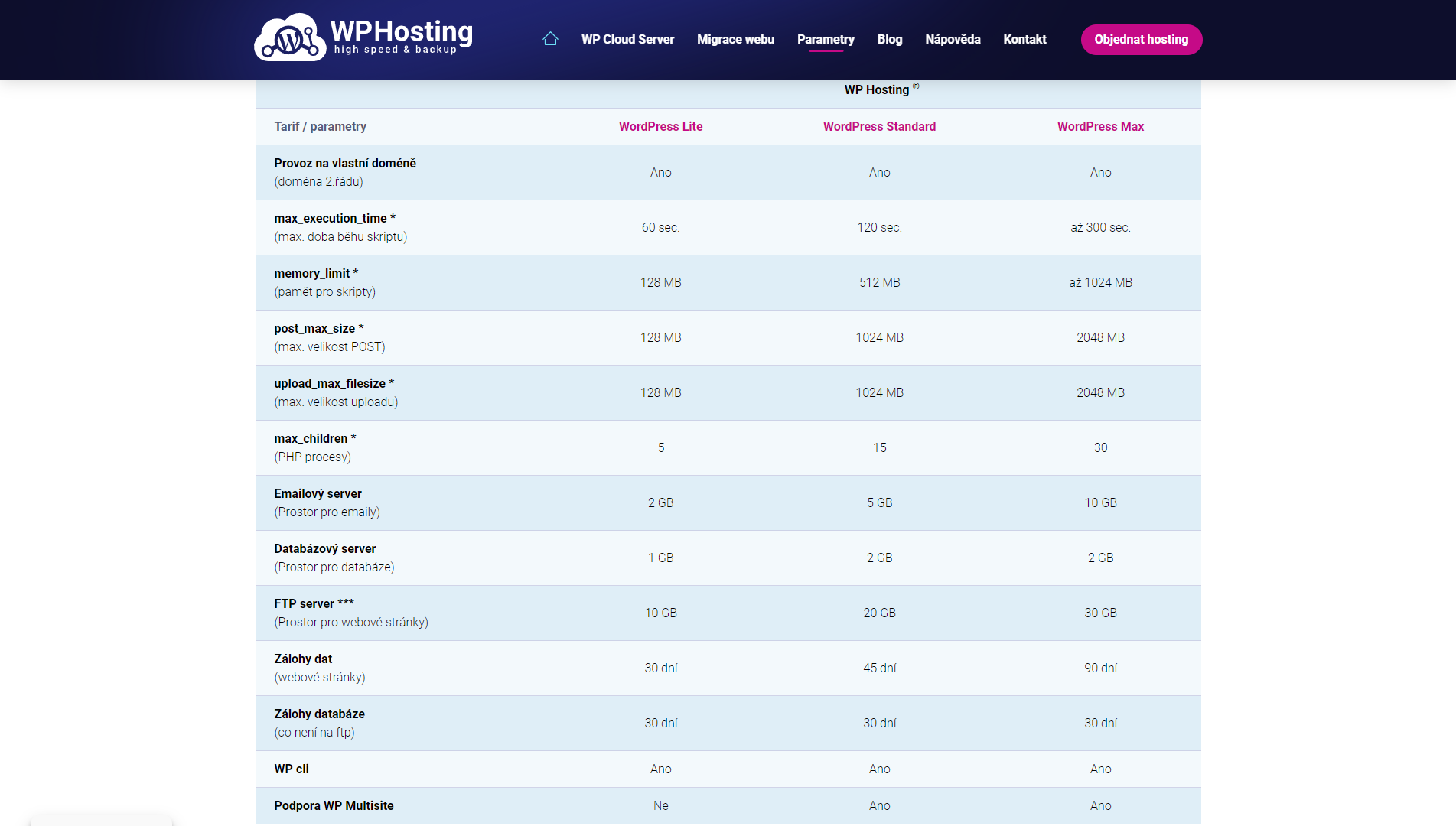Screen dimensions: 1456x826
Task: Click the 'až 300 sec.' cell
Action: coord(1100,228)
